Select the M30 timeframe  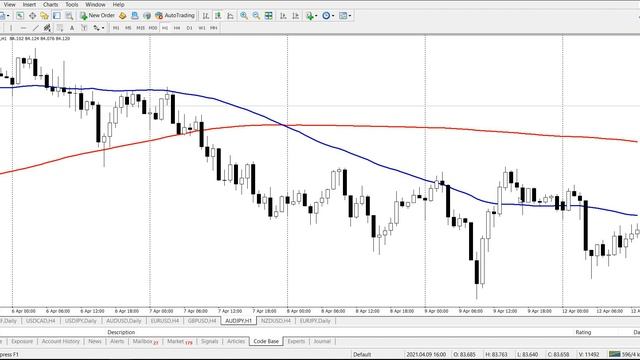pos(153,28)
